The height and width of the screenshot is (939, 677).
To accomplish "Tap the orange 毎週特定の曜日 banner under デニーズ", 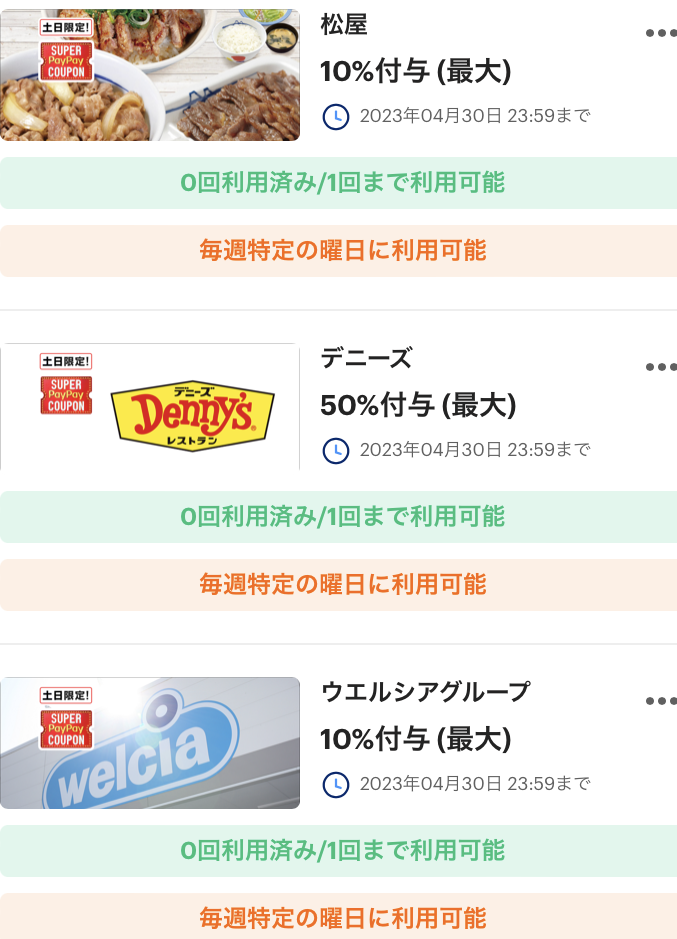I will 338,585.
